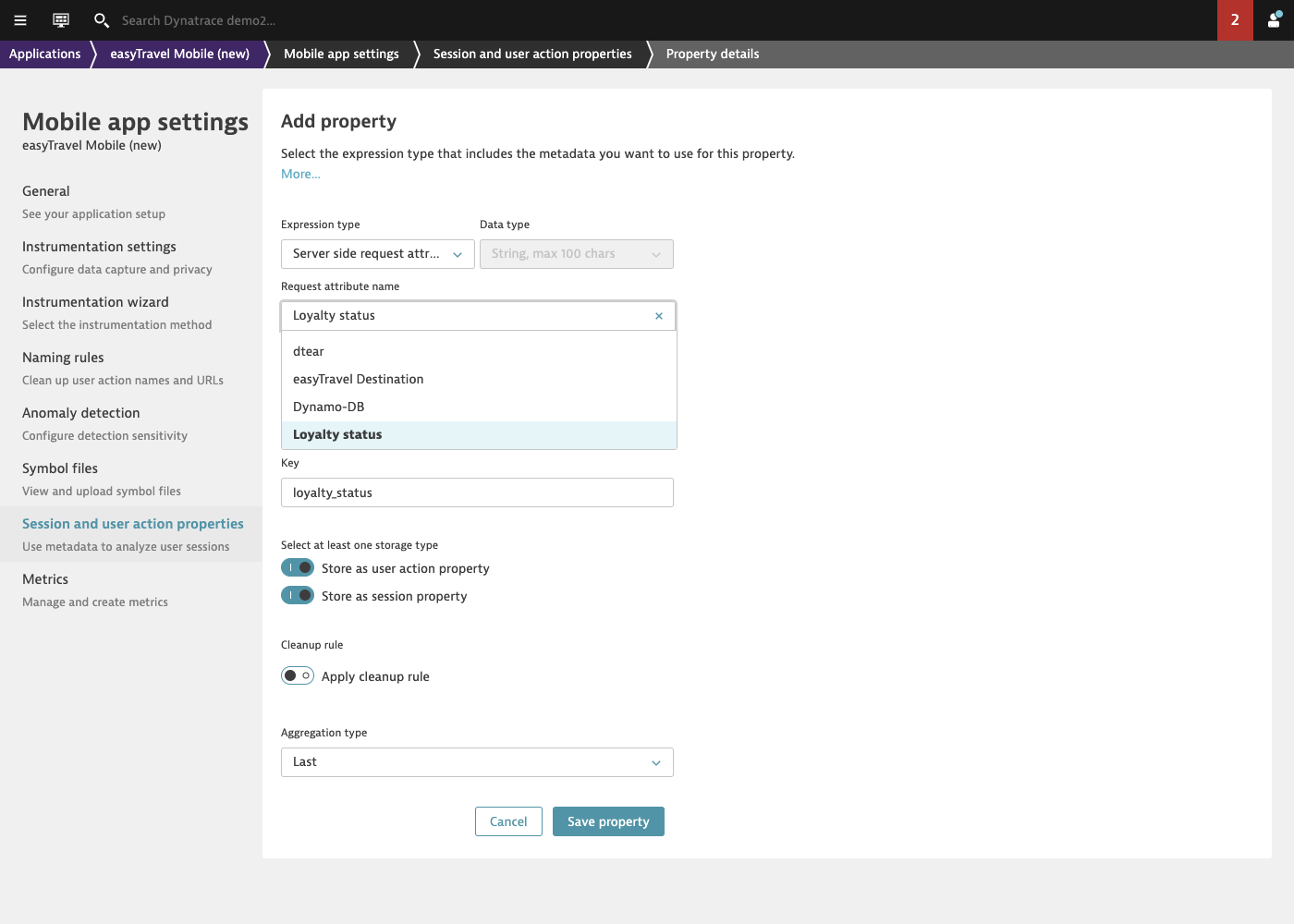Viewport: 1294px width, 924px height.
Task: Open the easyTravel Mobile (new) breadcrumb
Action: pyautogui.click(x=180, y=54)
